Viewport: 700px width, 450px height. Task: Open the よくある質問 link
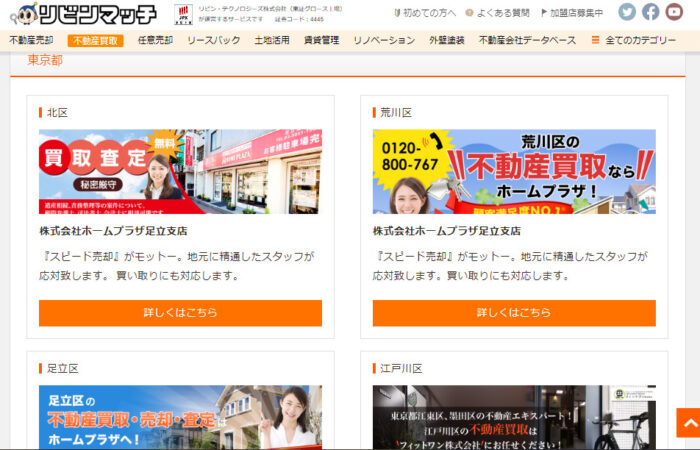[497, 13]
